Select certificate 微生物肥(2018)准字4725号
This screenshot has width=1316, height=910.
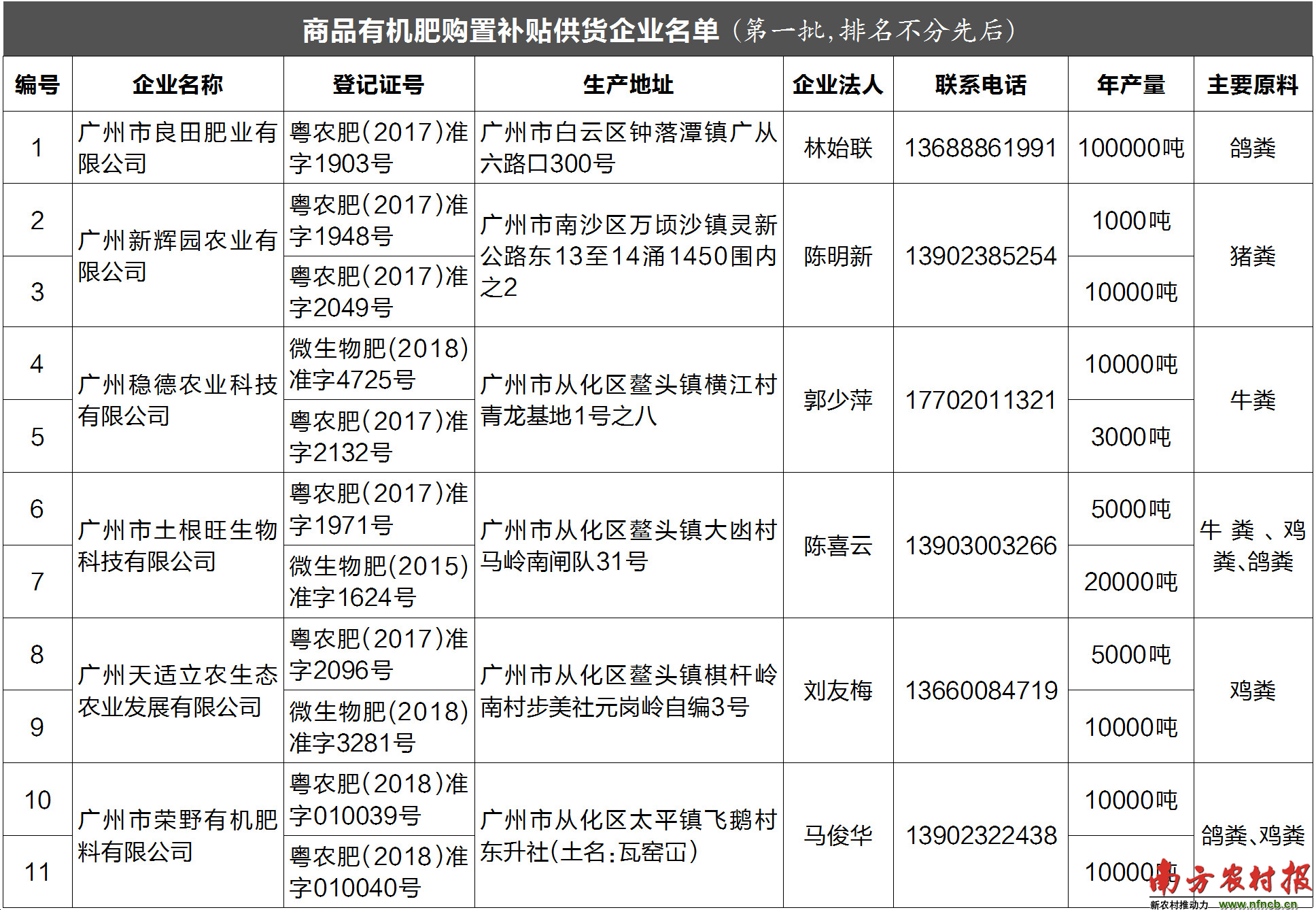coord(379,364)
